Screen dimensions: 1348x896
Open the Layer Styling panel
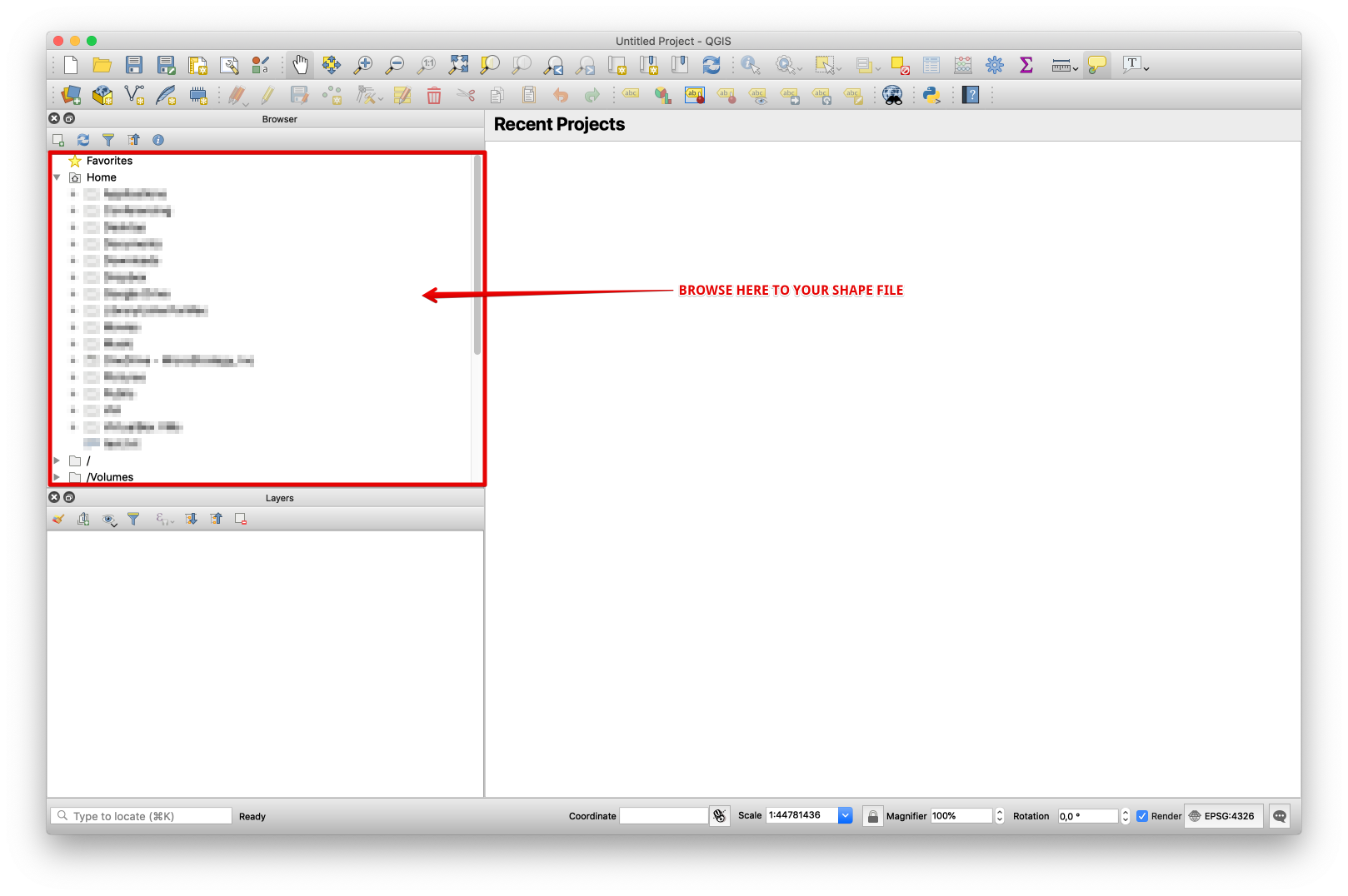[x=57, y=519]
